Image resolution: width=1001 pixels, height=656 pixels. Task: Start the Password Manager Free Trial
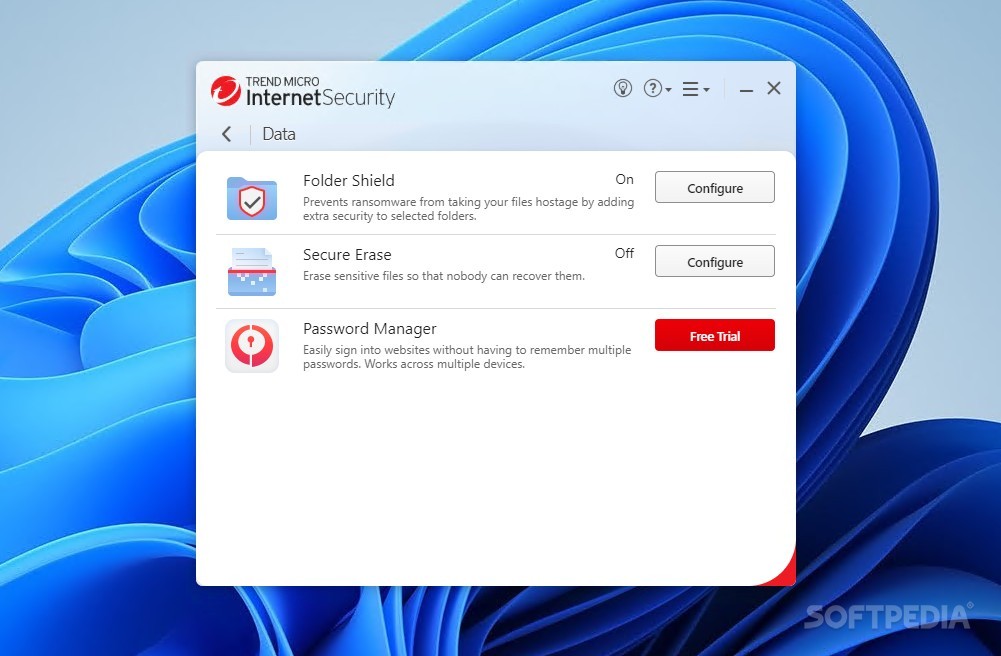(714, 336)
